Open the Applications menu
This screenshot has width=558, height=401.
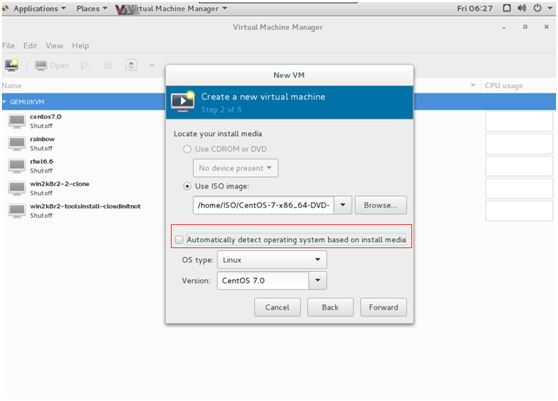pos(39,9)
